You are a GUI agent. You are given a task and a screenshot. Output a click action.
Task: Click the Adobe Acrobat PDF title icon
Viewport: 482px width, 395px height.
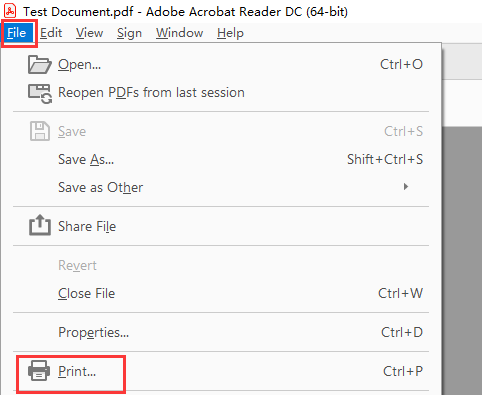coord(10,11)
